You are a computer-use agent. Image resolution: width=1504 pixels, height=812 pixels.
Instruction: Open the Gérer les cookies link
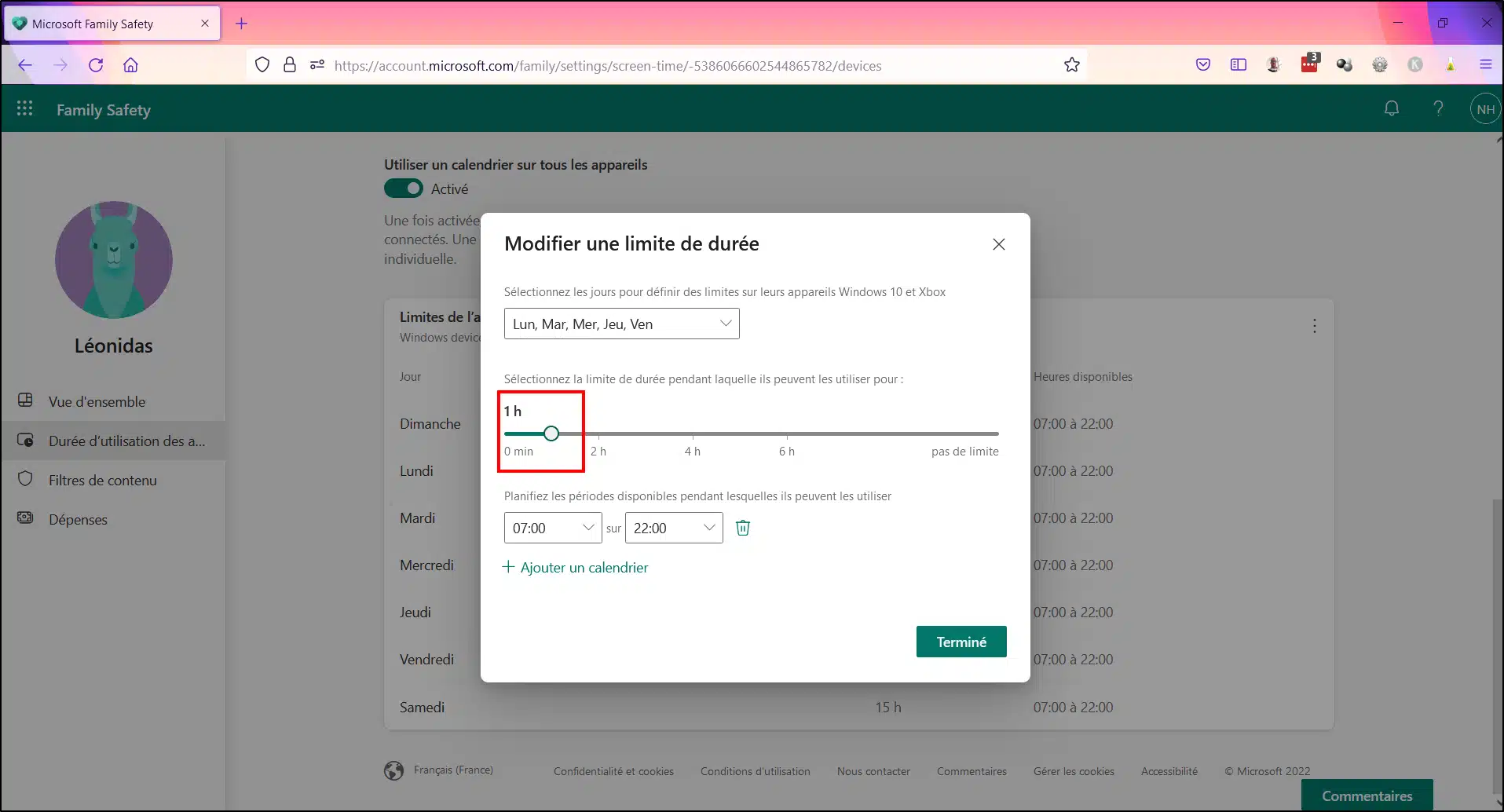click(x=1074, y=771)
